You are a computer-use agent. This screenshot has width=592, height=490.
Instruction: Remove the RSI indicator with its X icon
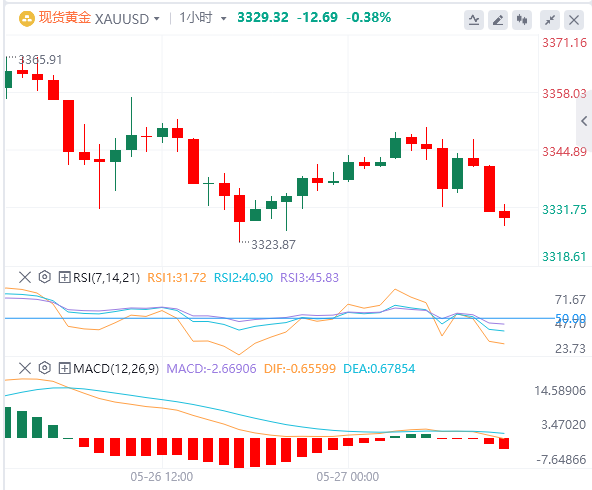25,277
